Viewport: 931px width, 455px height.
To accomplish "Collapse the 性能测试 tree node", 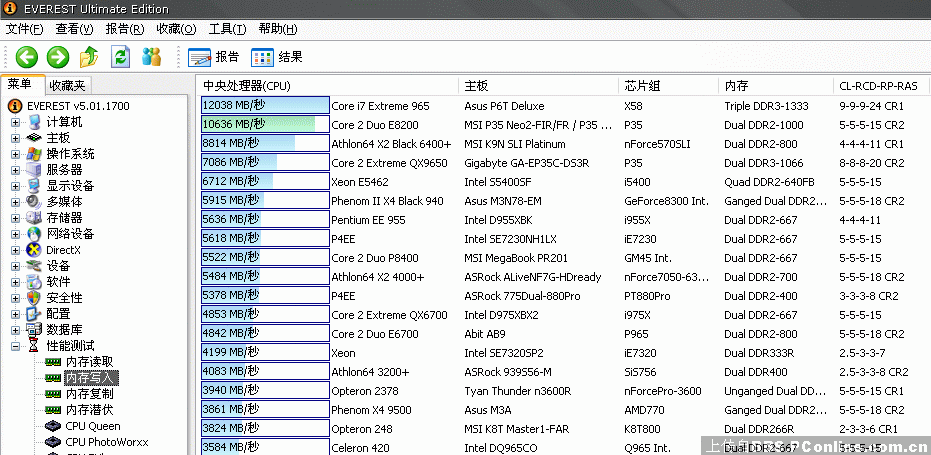I will tap(15, 346).
